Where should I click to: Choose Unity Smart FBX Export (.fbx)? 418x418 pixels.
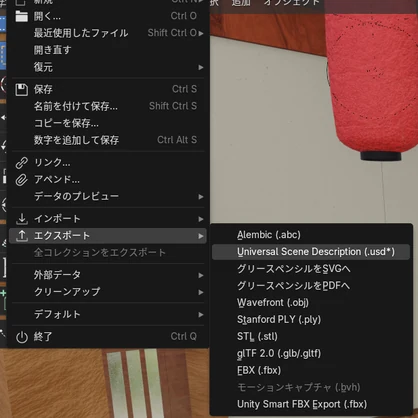(x=311, y=404)
